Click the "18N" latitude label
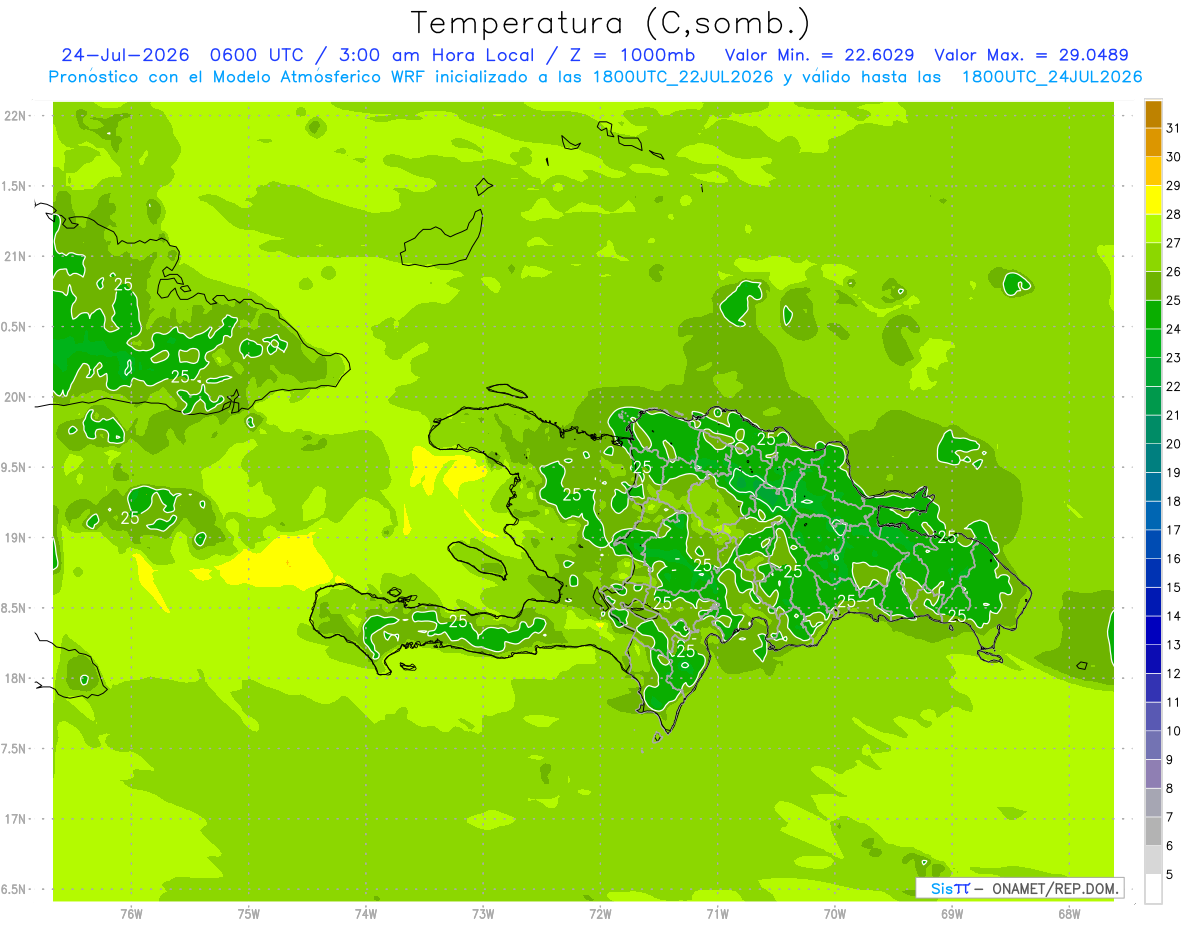The height and width of the screenshot is (927, 1200). tap(16, 678)
